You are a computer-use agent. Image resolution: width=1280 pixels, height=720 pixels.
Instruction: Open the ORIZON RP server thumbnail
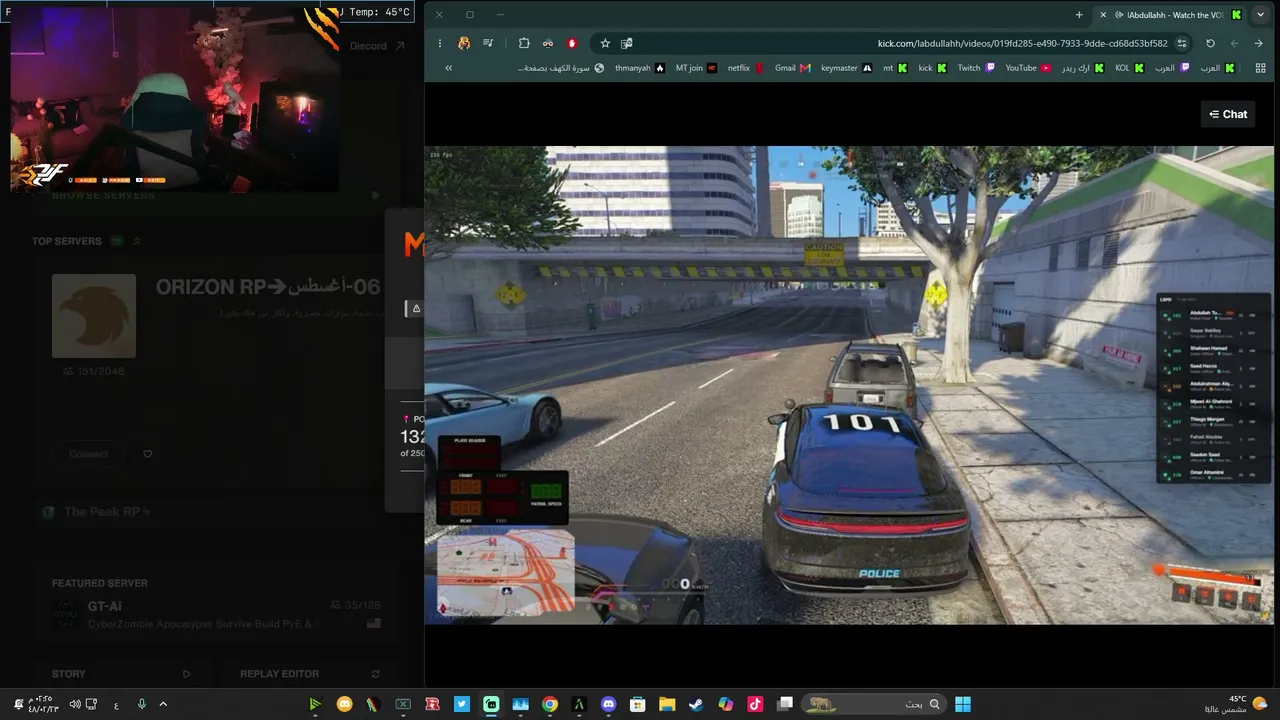(94, 316)
